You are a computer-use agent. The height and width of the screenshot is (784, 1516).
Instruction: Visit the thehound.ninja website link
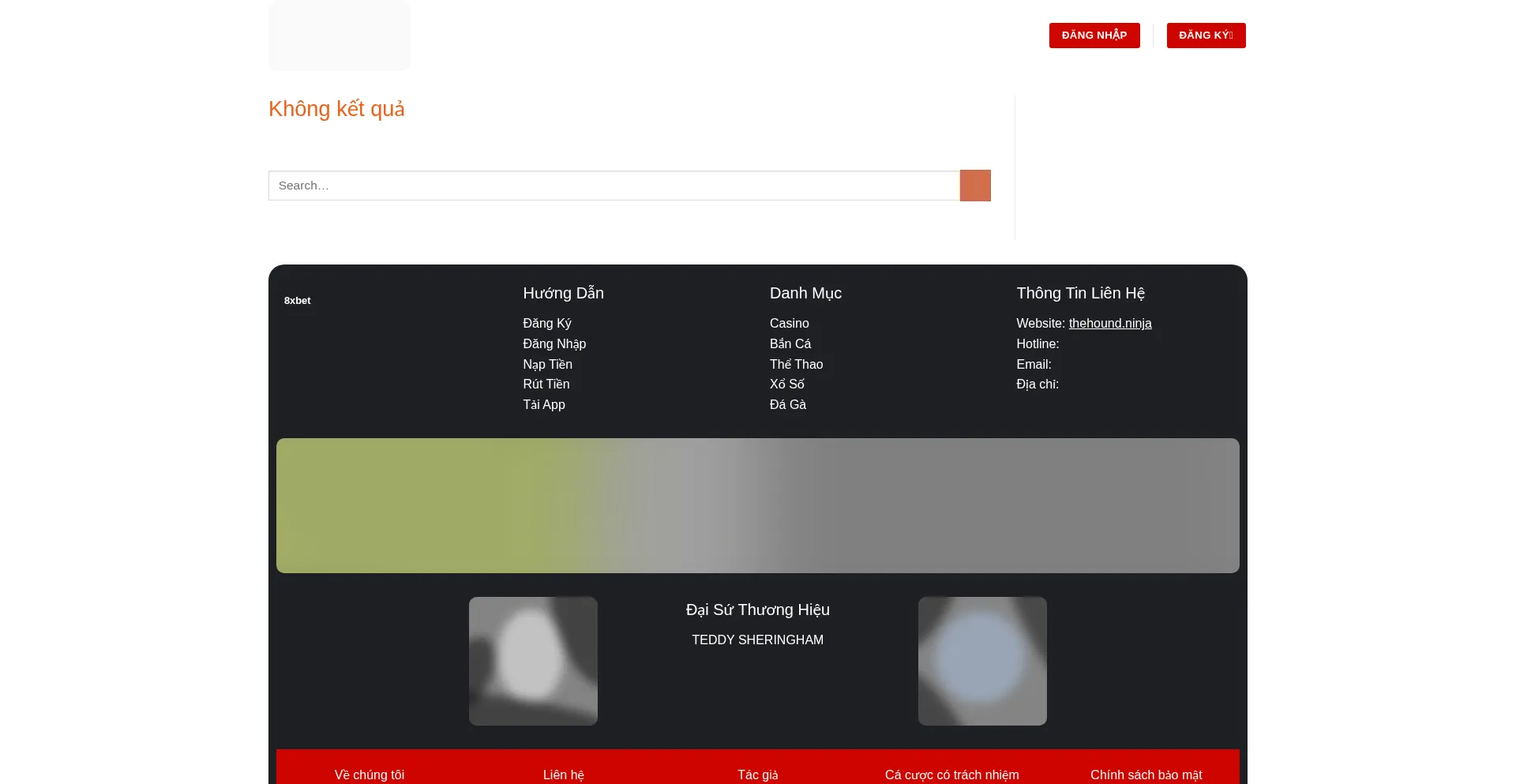pyautogui.click(x=1110, y=324)
